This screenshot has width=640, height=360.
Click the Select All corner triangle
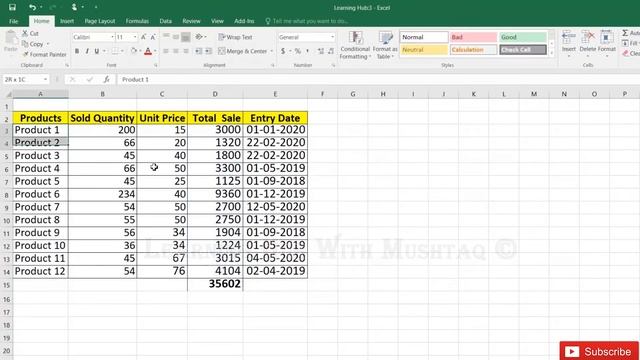pyautogui.click(x=8, y=94)
